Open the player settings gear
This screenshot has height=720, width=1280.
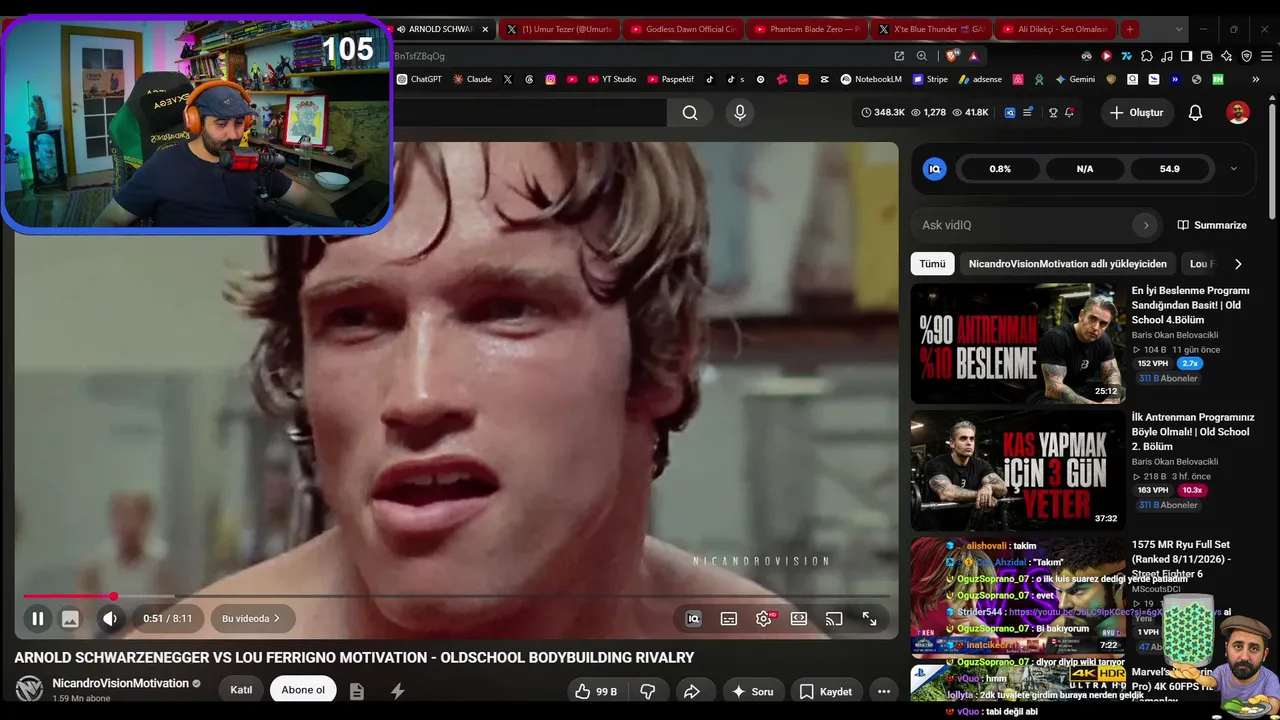[764, 619]
